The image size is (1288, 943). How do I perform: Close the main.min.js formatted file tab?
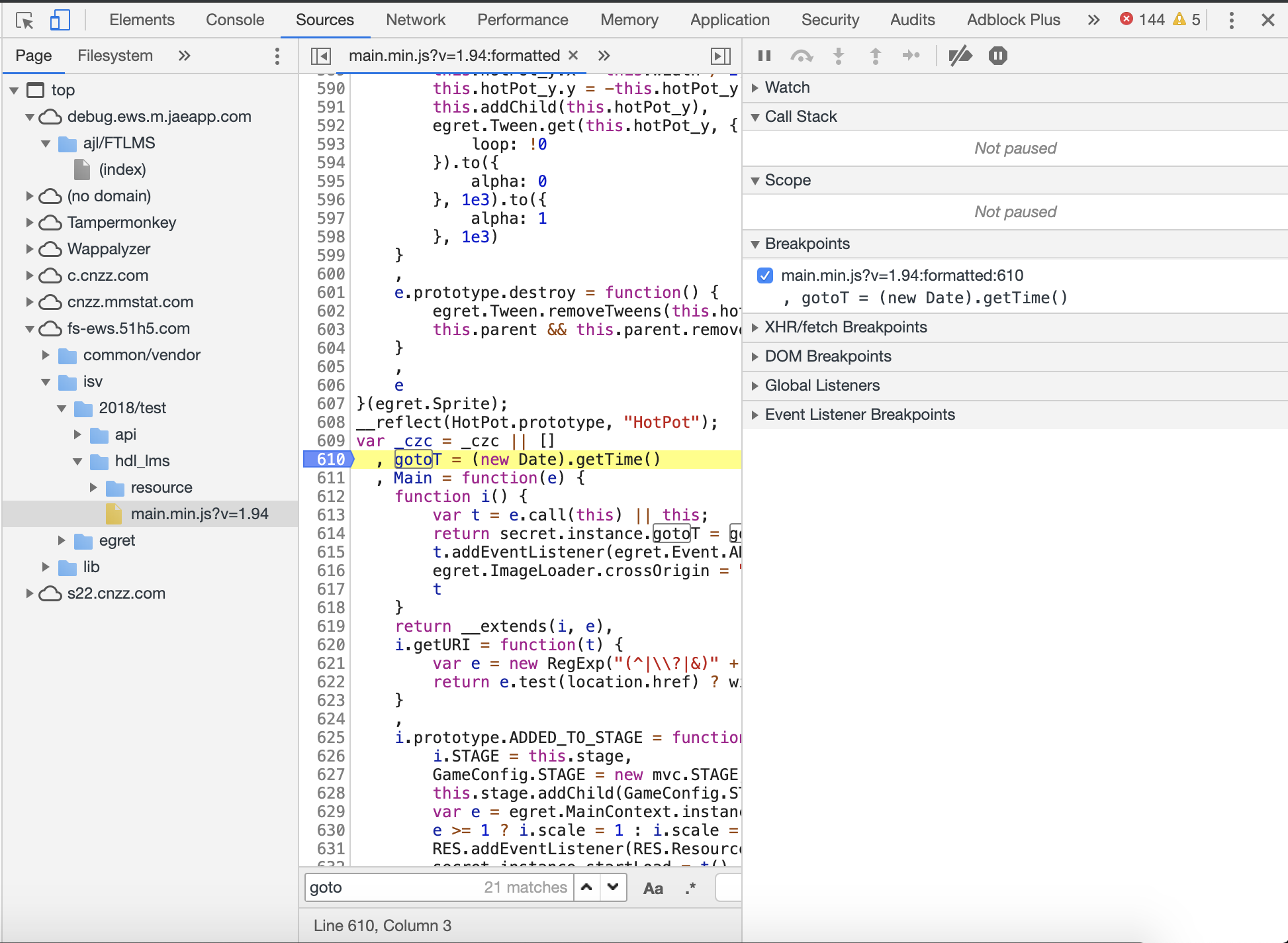pyautogui.click(x=573, y=56)
